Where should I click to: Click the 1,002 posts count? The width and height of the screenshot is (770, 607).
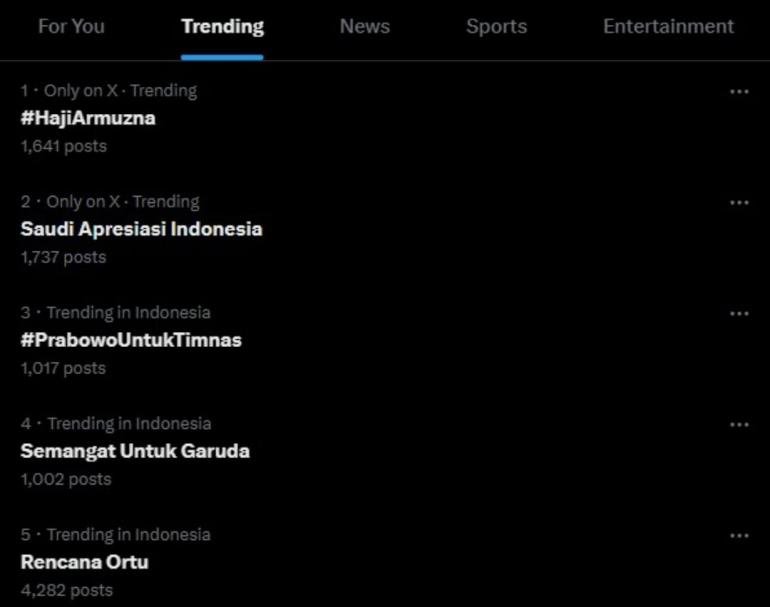[66, 479]
